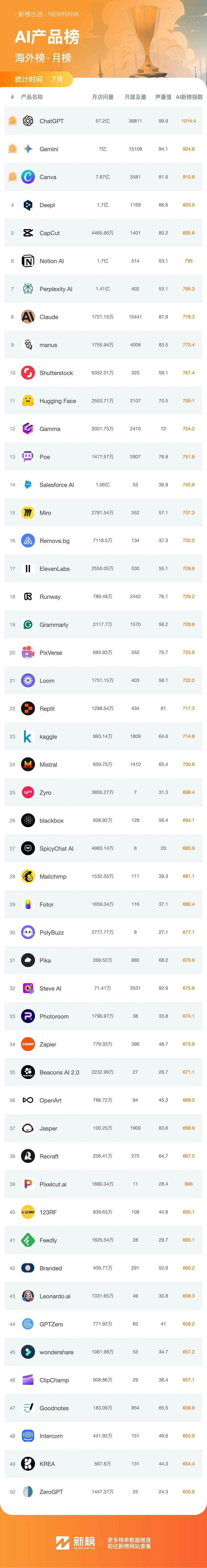Click the CapCut logo icon

(27, 233)
